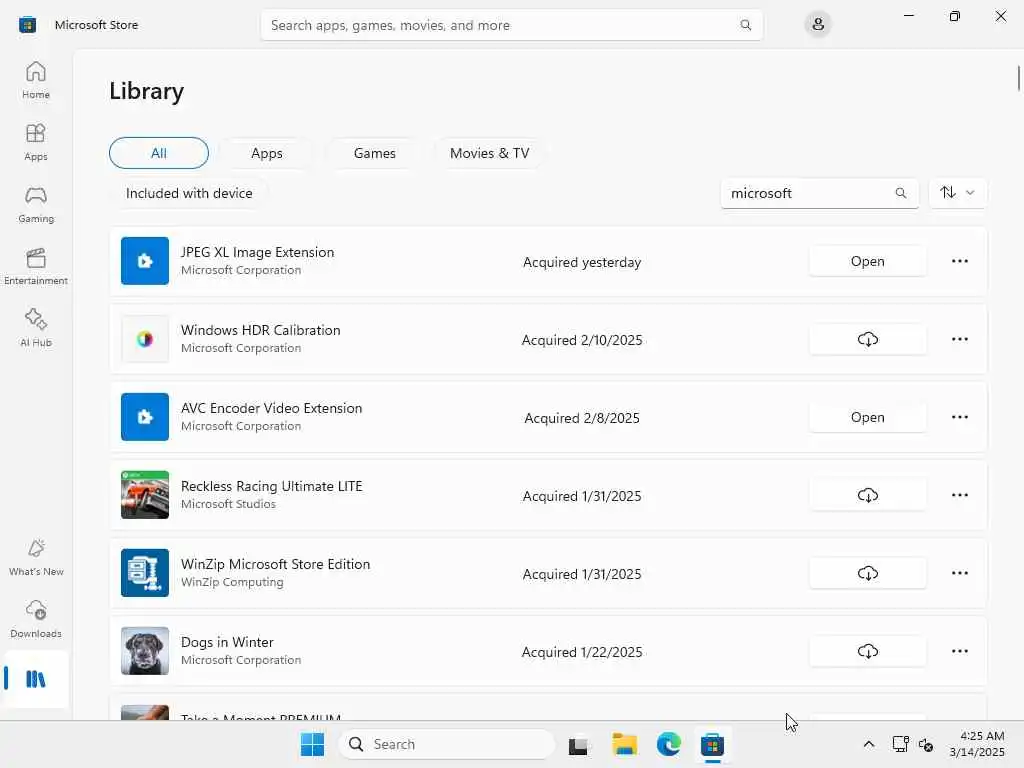Click the library filter search magnifier
Screen dimensions: 1024x768
(x=901, y=193)
